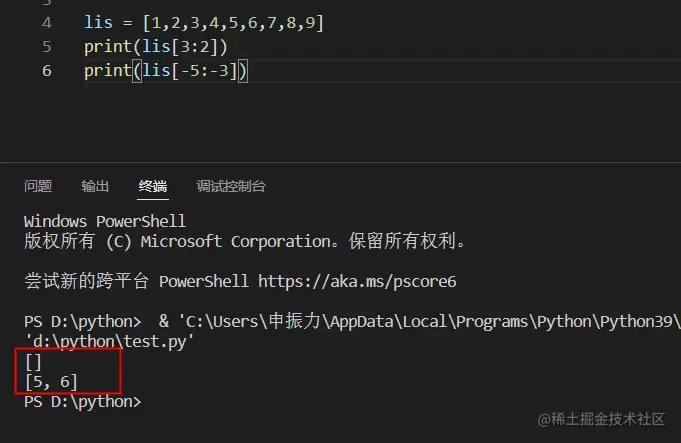Click line number 6 in the editor gutter

click(x=48, y=71)
